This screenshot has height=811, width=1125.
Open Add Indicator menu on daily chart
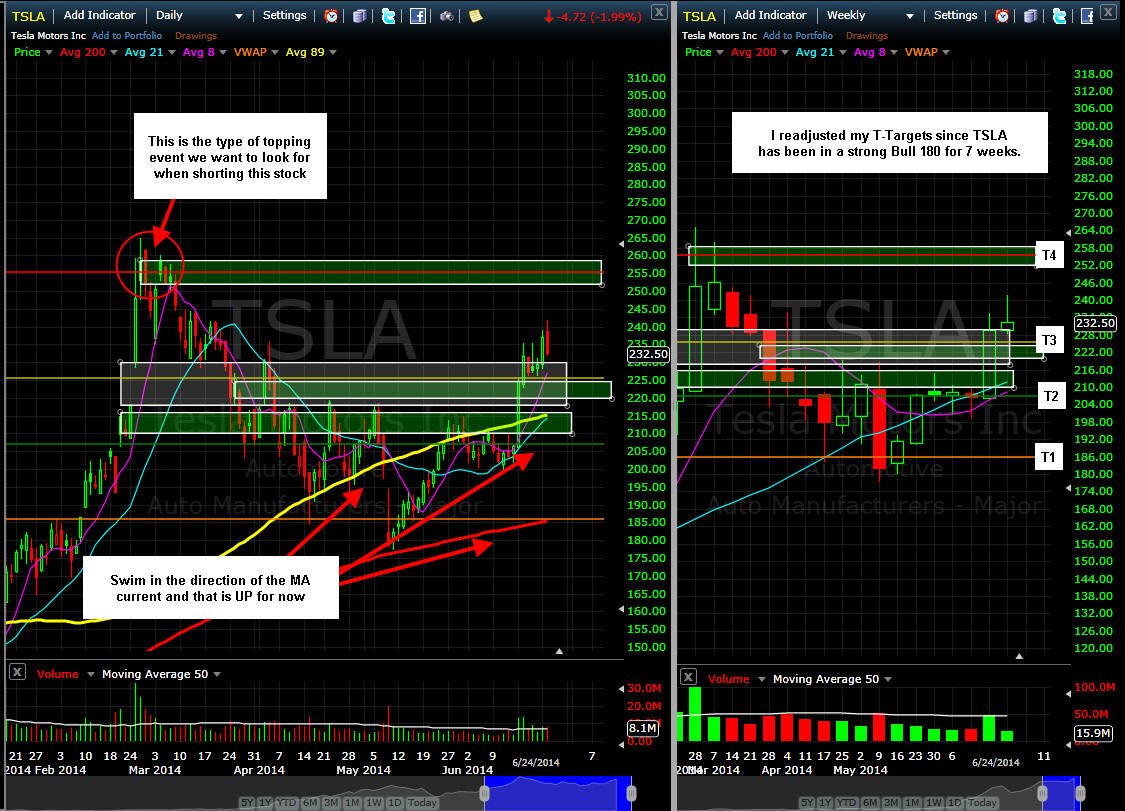(x=99, y=15)
